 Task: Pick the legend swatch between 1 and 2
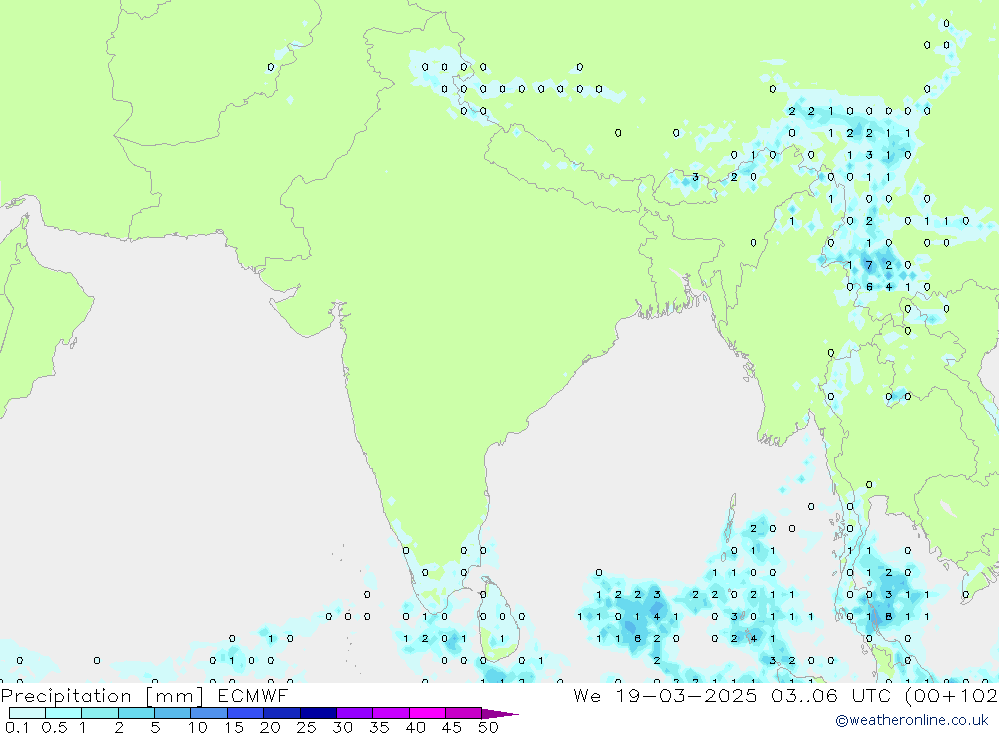(100, 713)
